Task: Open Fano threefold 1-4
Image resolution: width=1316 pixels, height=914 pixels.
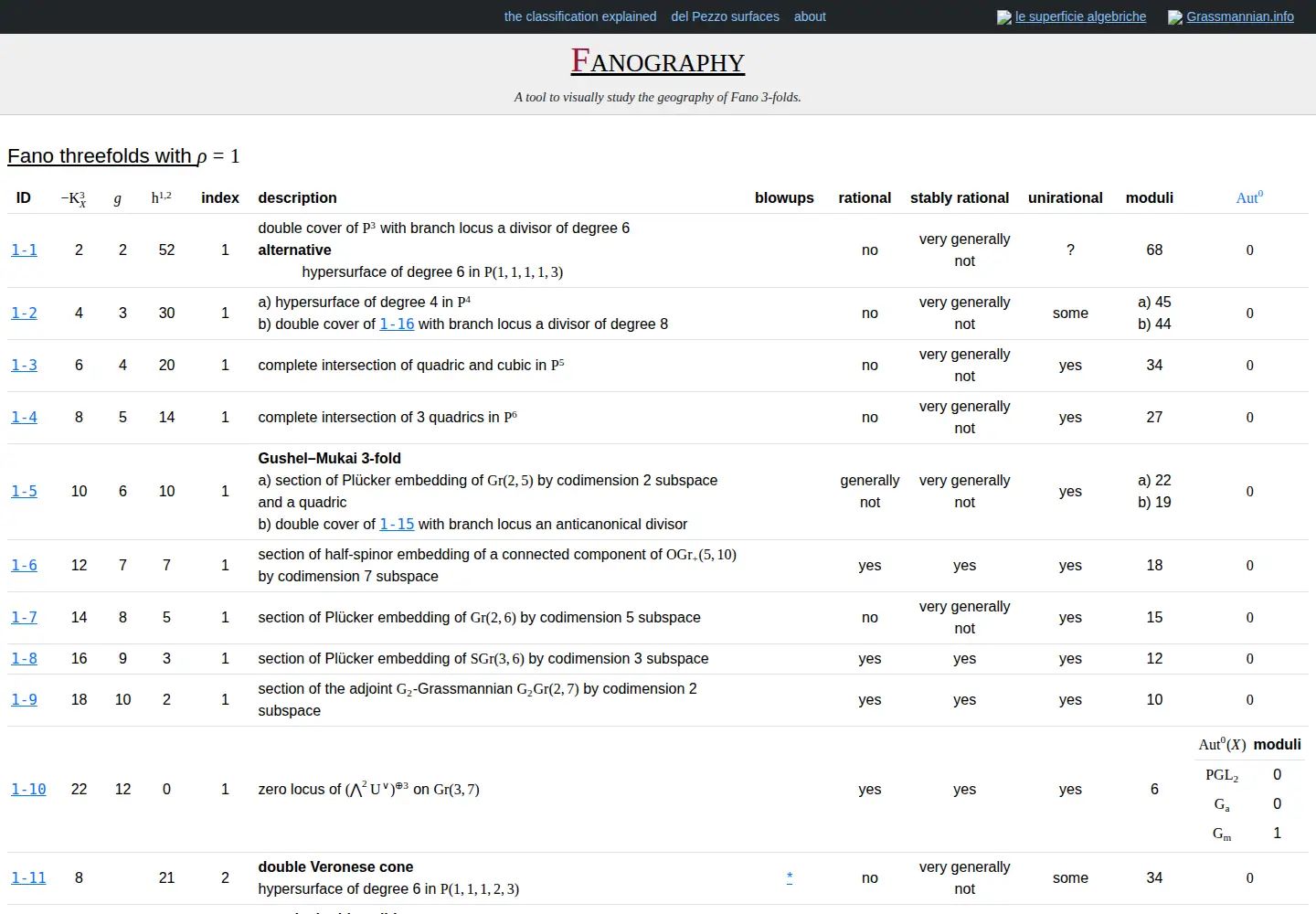Action: (24, 417)
